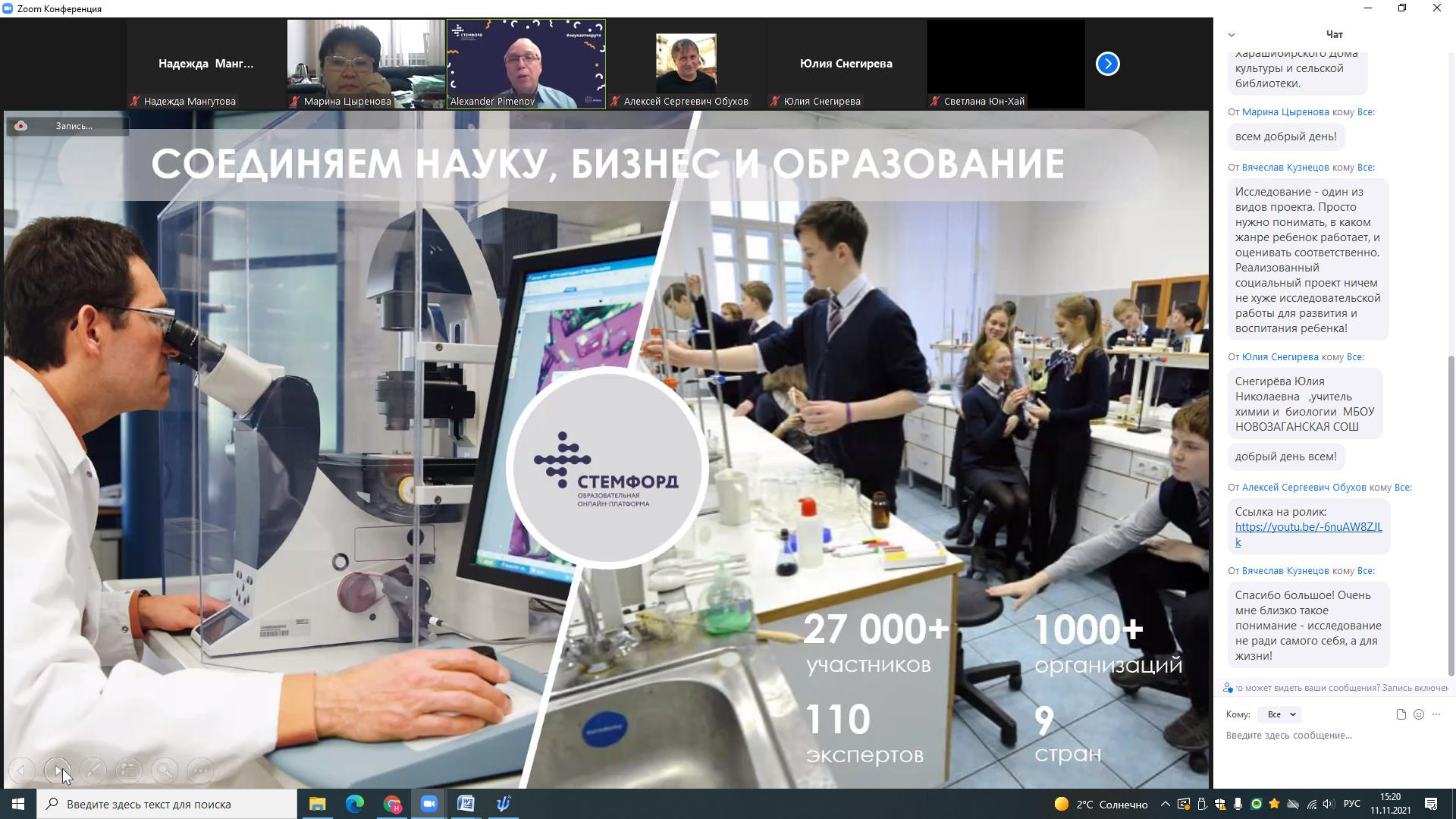1456x819 pixels.
Task: Open the pen pointer options icon
Action: (93, 771)
